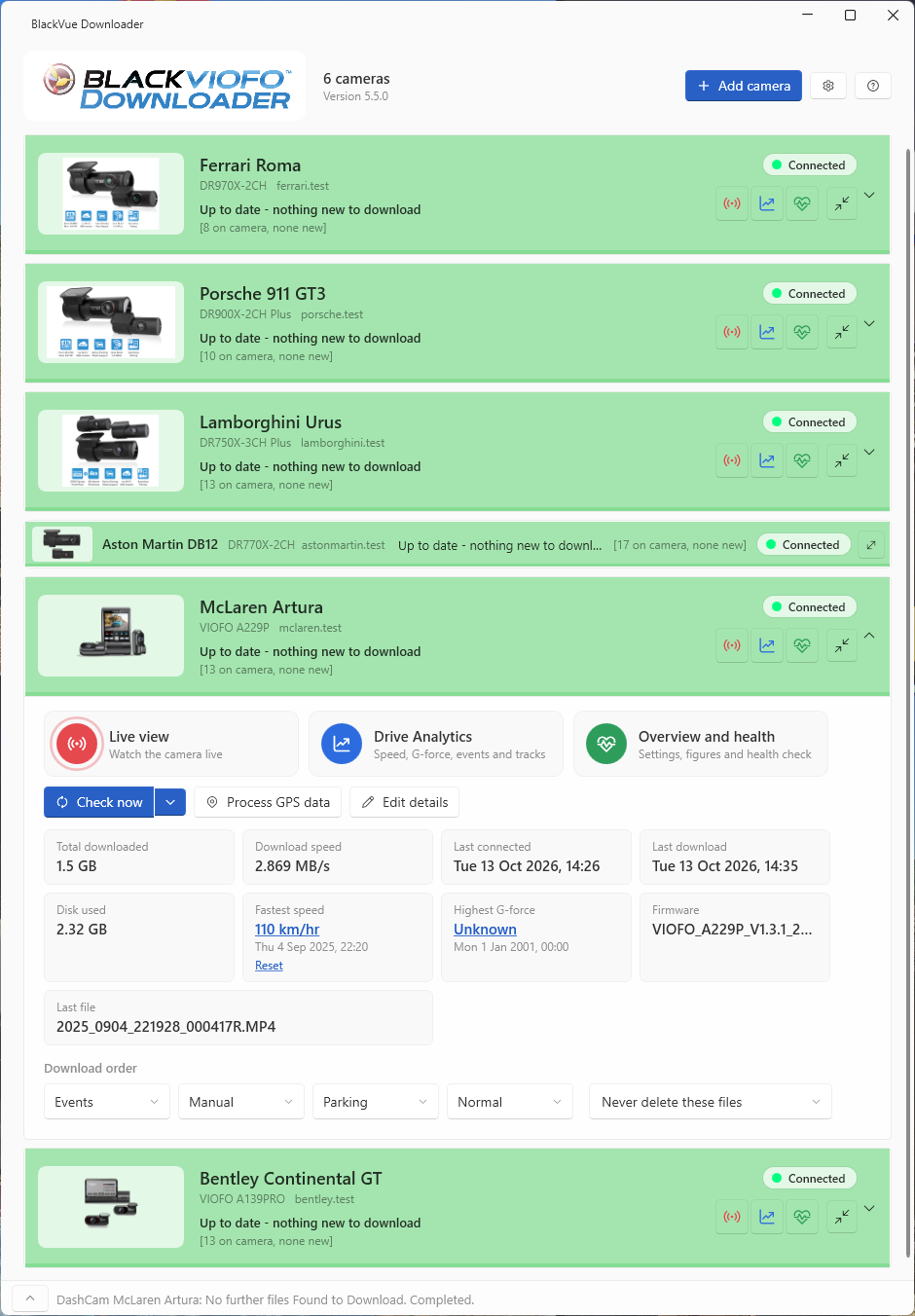Screen dimensions: 915x1316
Task: Click the Add camera button
Action: point(744,86)
